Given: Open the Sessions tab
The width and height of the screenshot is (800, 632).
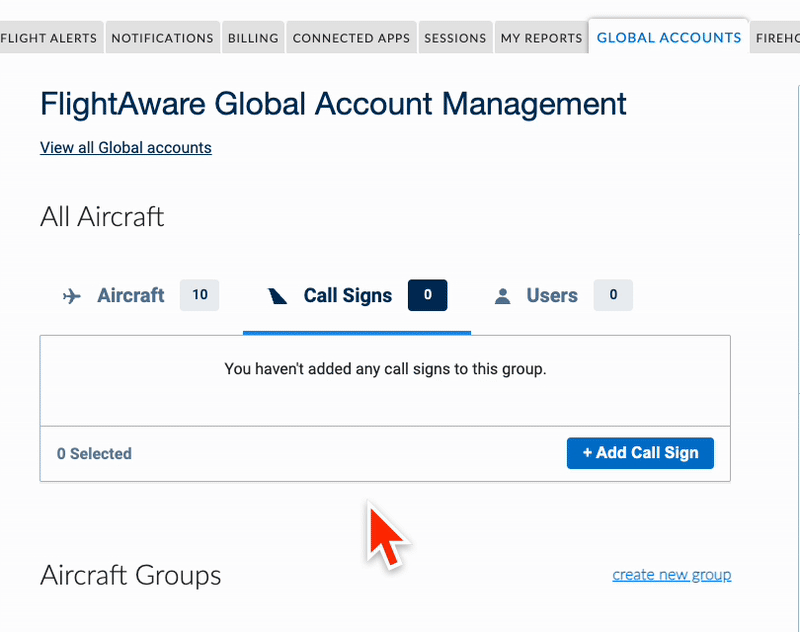Looking at the screenshot, I should (x=455, y=38).
